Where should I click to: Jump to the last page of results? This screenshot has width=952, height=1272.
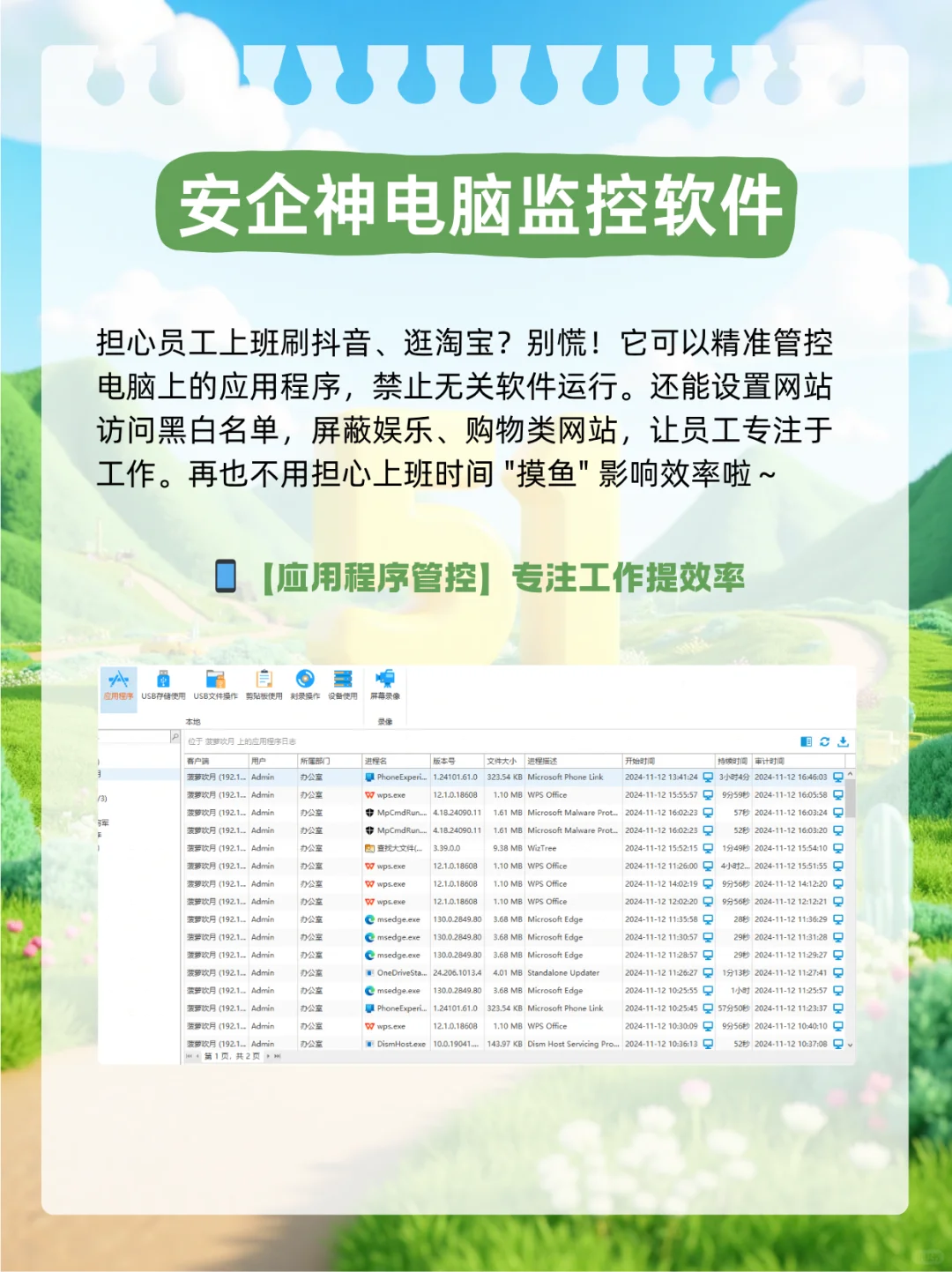[278, 1056]
